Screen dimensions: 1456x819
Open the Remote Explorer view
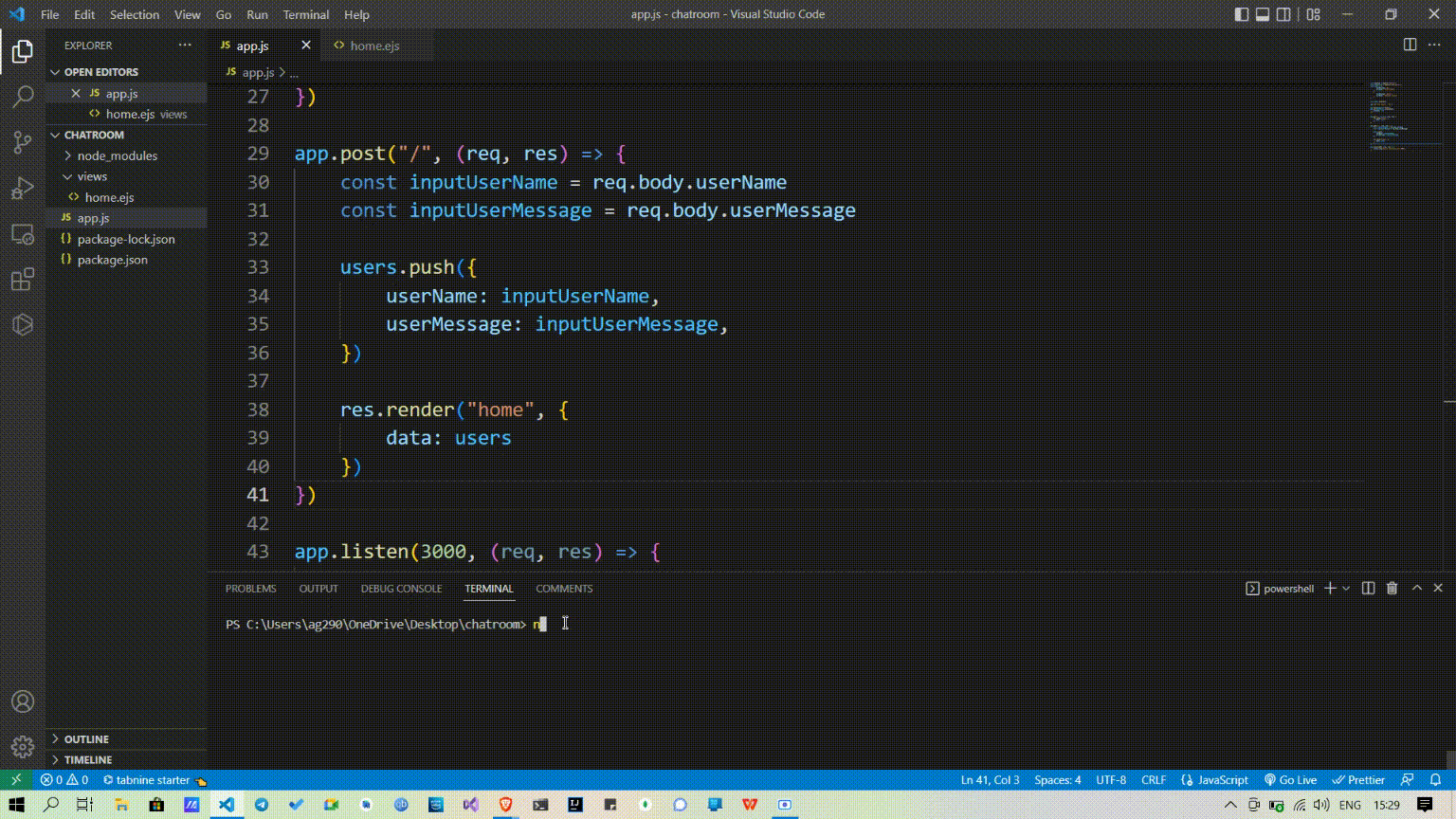[x=23, y=234]
